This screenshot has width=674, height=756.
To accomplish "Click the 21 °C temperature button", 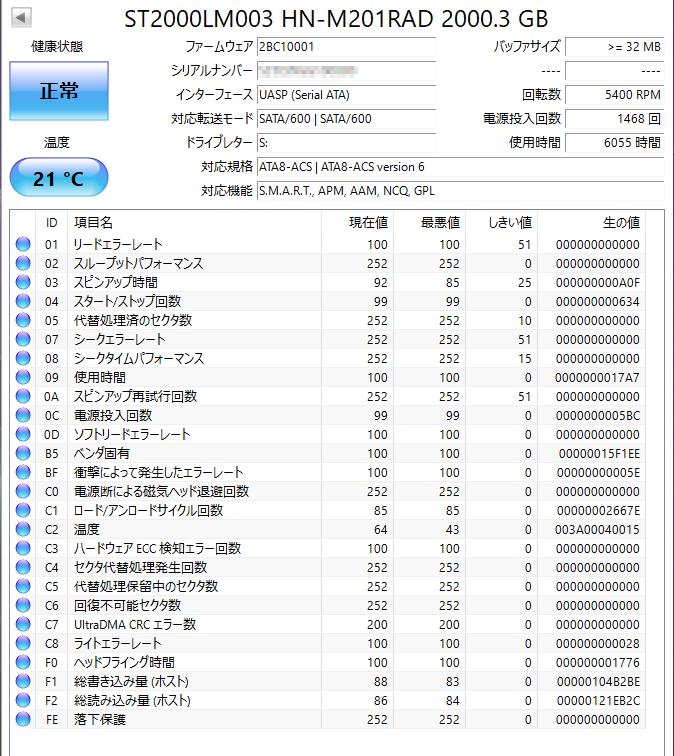I will [59, 177].
